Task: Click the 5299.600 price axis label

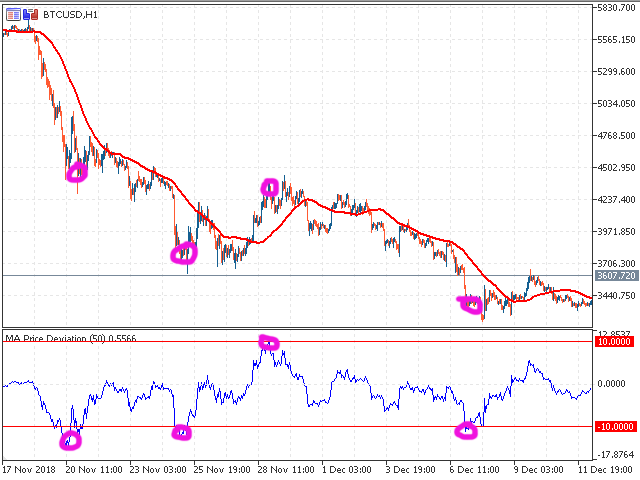Action: tap(616, 72)
